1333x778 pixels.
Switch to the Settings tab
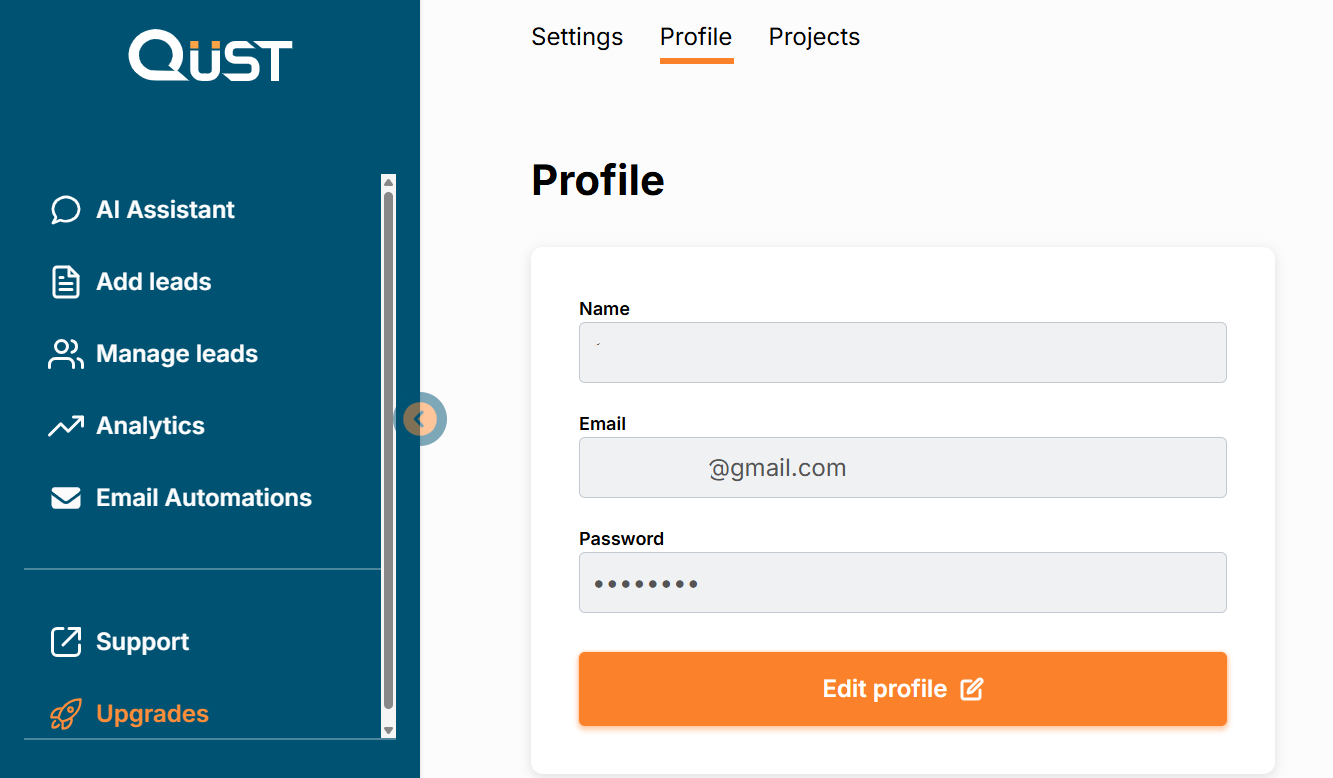pyautogui.click(x=577, y=37)
